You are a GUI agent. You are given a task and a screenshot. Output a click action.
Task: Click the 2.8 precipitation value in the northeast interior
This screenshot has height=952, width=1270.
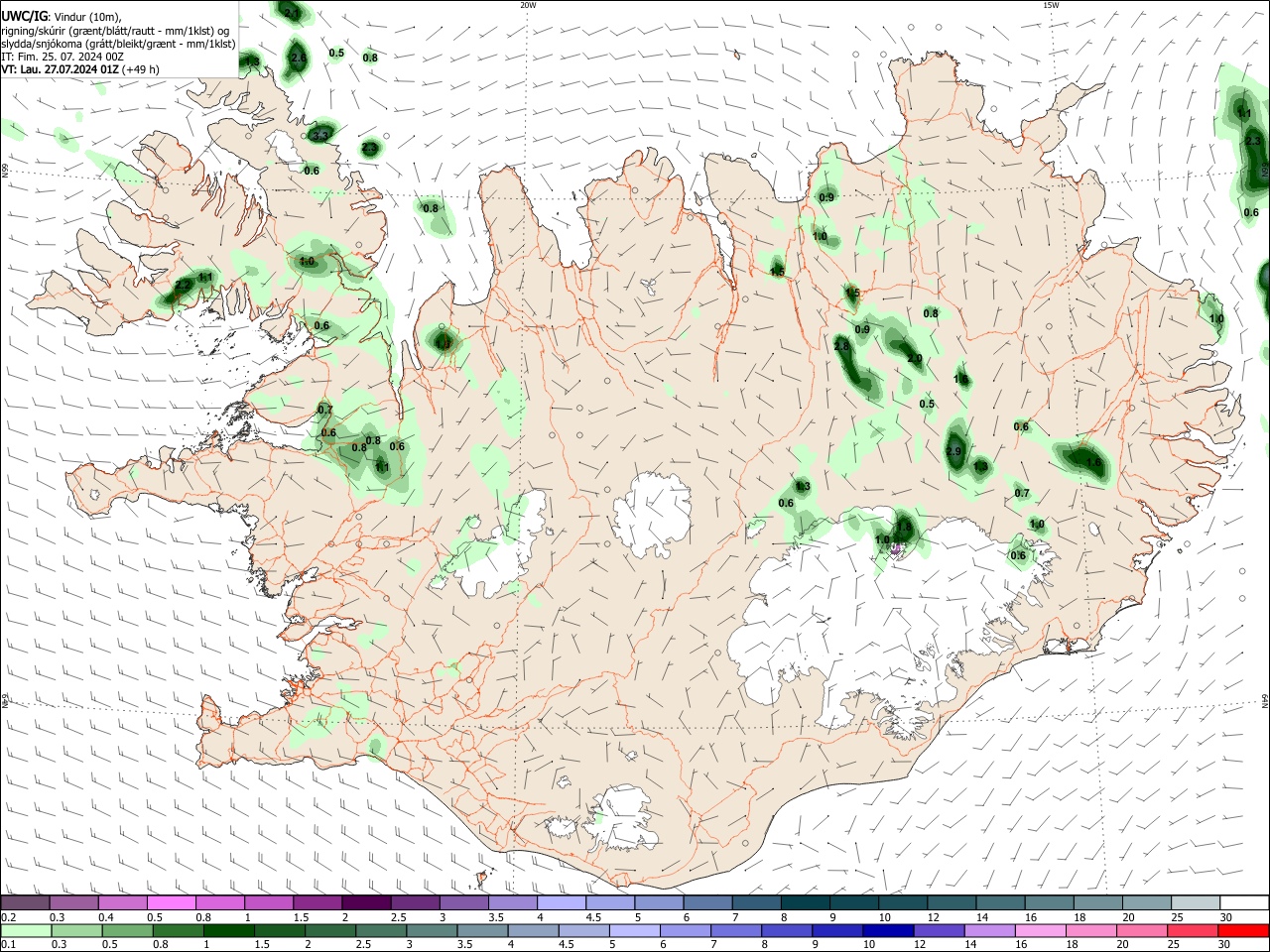coord(842,347)
